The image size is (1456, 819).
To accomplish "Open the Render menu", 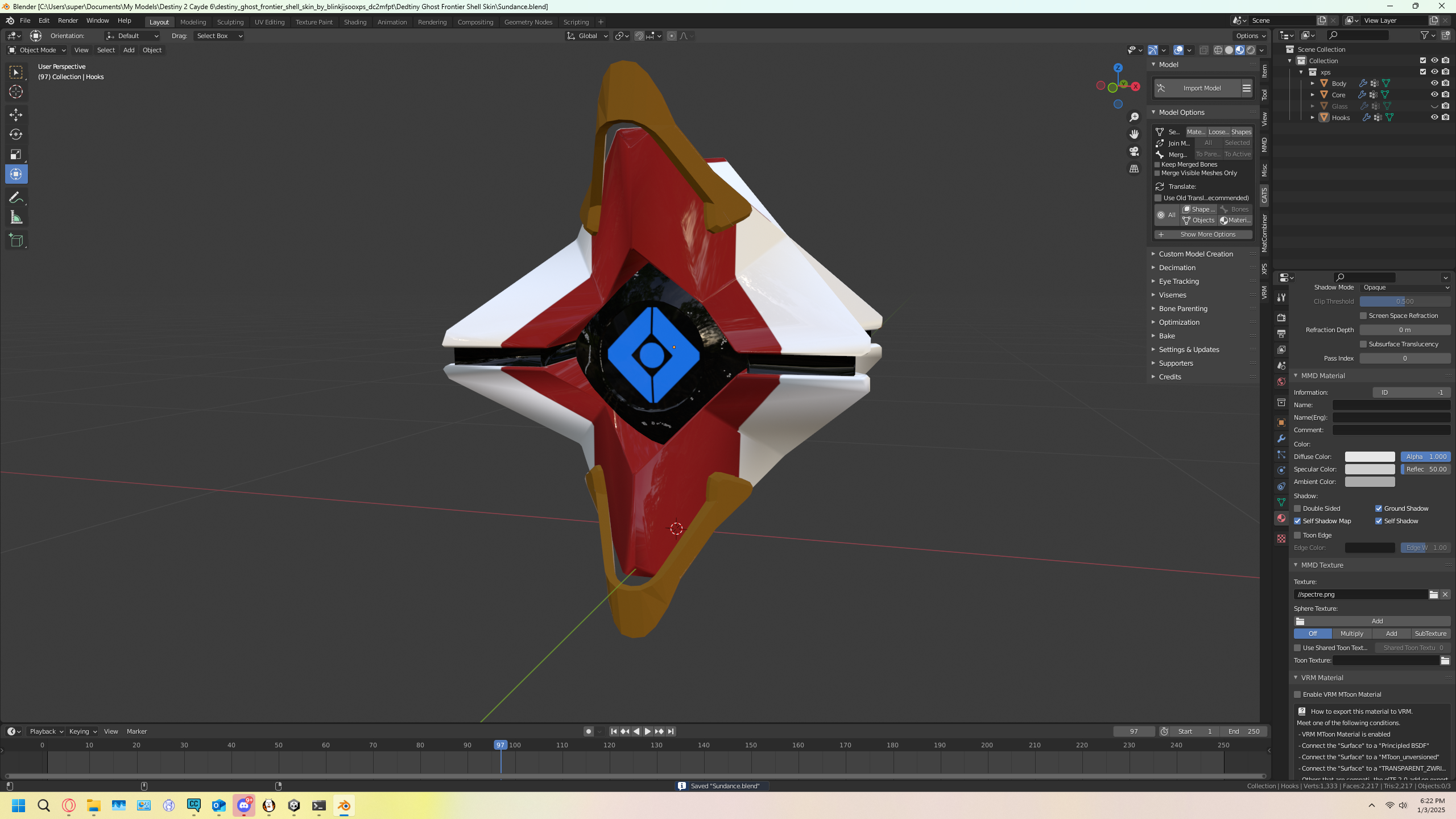I will (x=68, y=20).
